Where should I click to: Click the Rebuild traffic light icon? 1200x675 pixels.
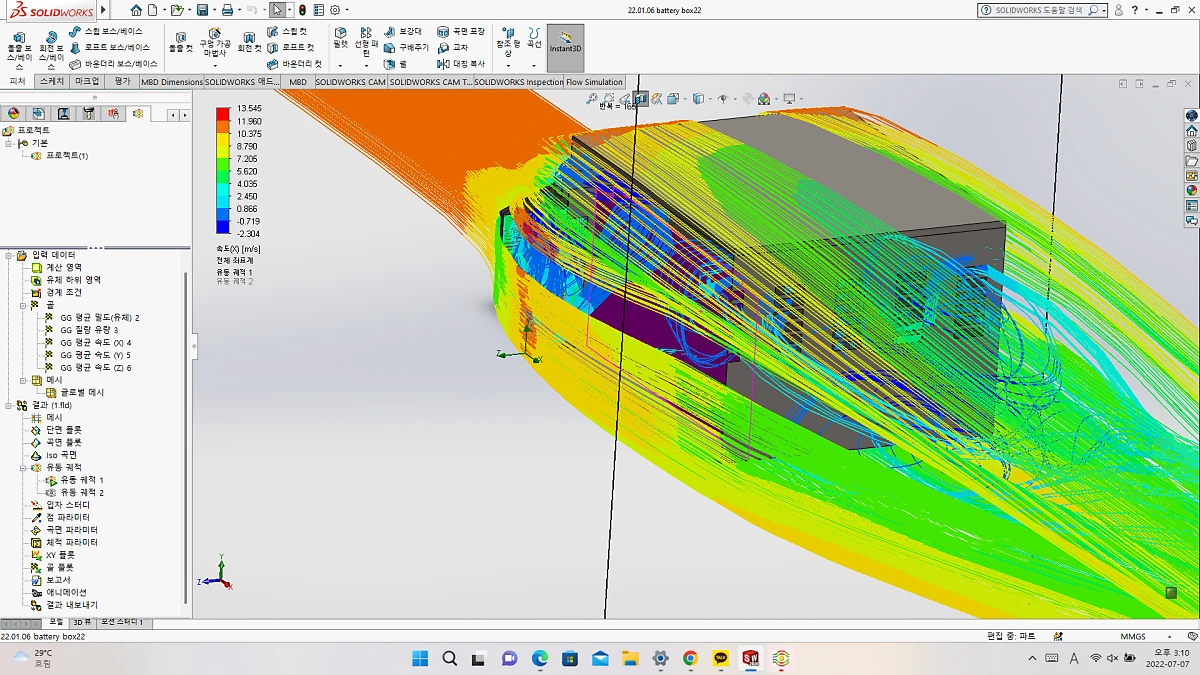303,10
